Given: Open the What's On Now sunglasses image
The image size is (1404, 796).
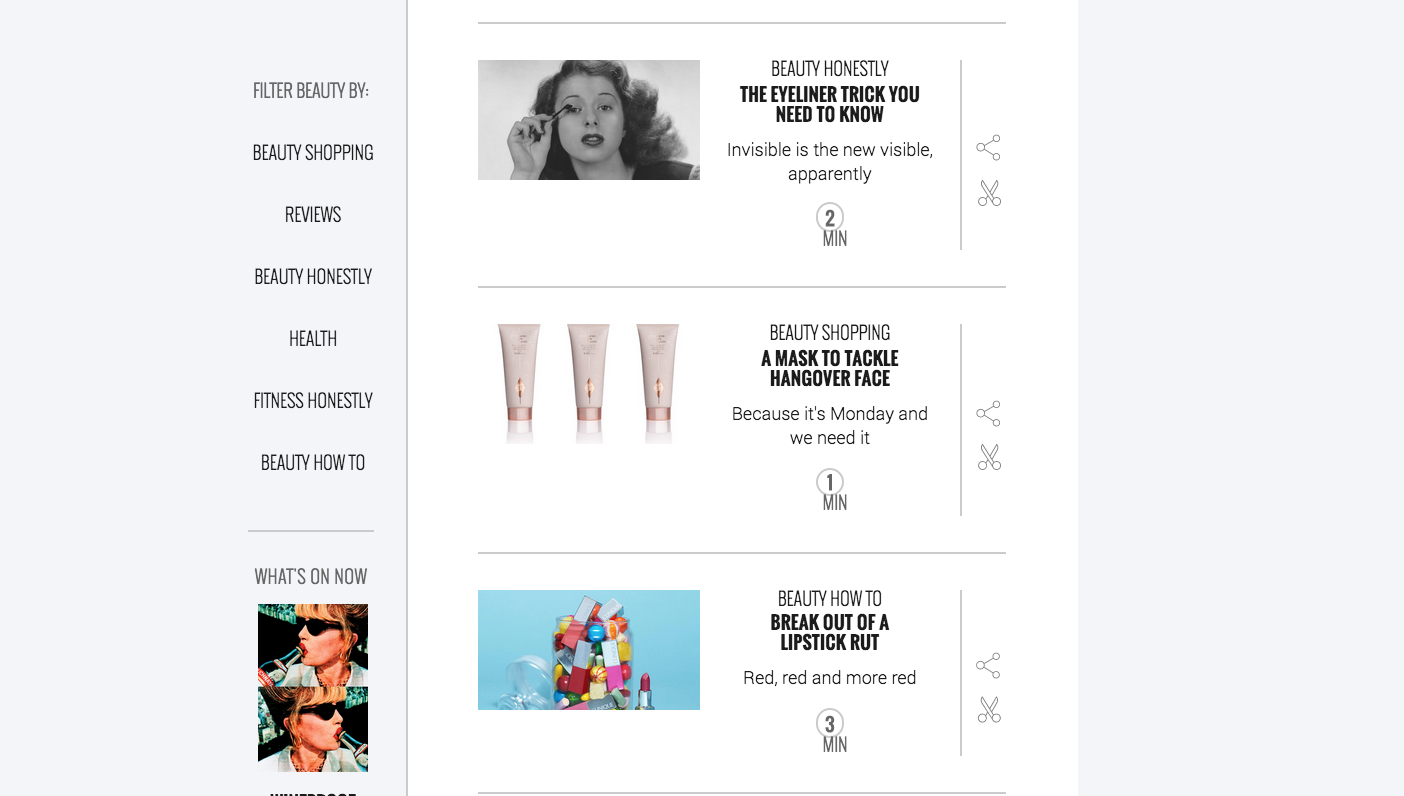Looking at the screenshot, I should pos(313,688).
